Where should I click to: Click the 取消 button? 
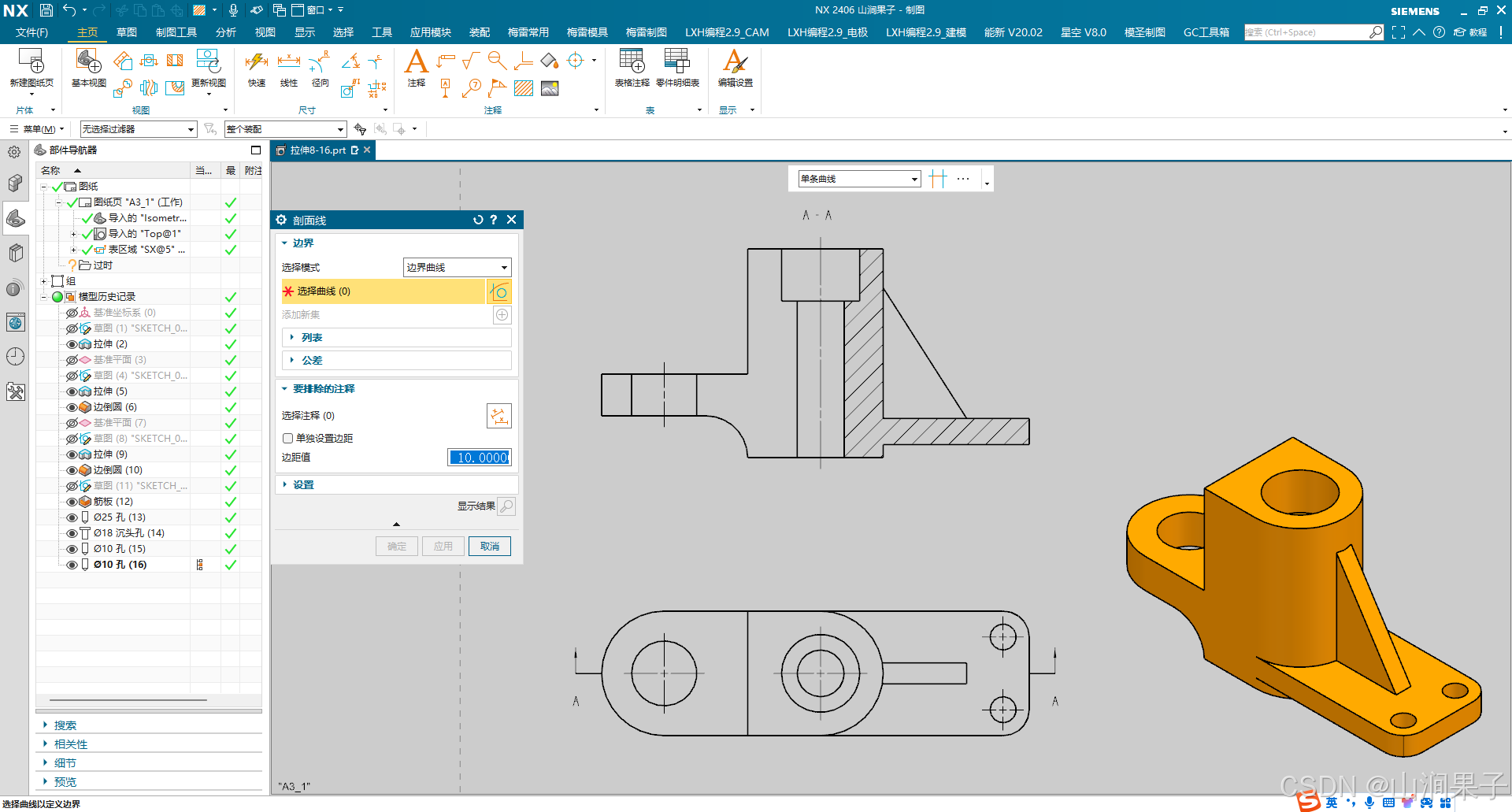(x=490, y=547)
